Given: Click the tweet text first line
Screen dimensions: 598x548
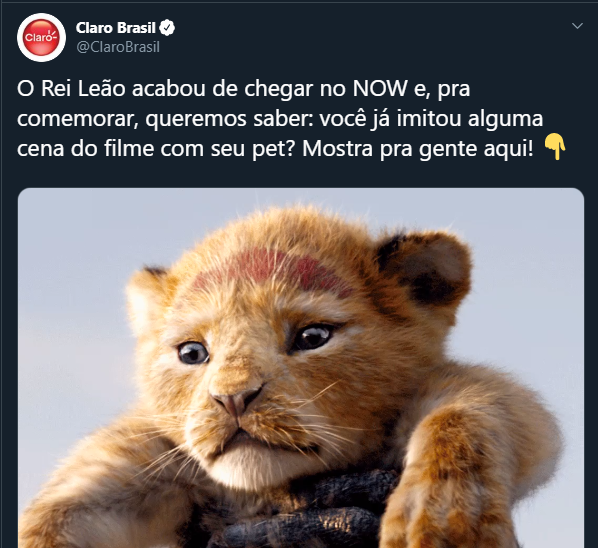Looking at the screenshot, I should tap(243, 88).
